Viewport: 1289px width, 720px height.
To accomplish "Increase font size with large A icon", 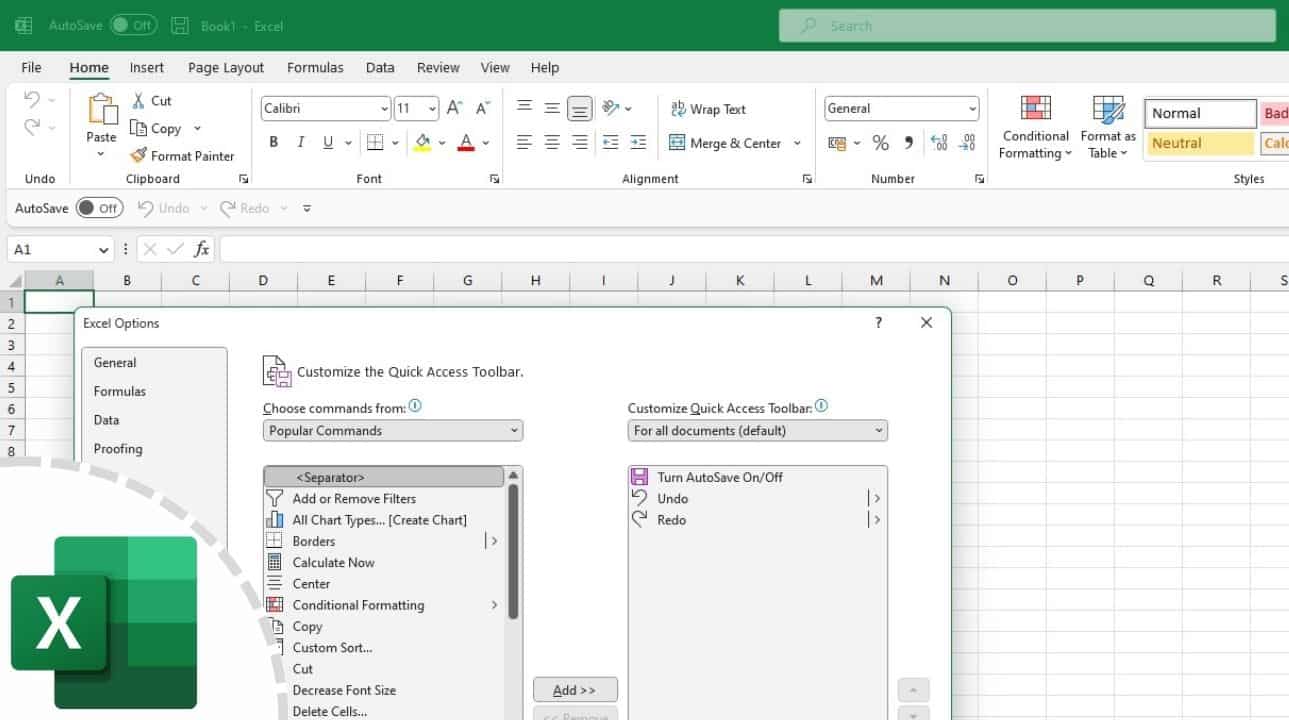I will [454, 108].
